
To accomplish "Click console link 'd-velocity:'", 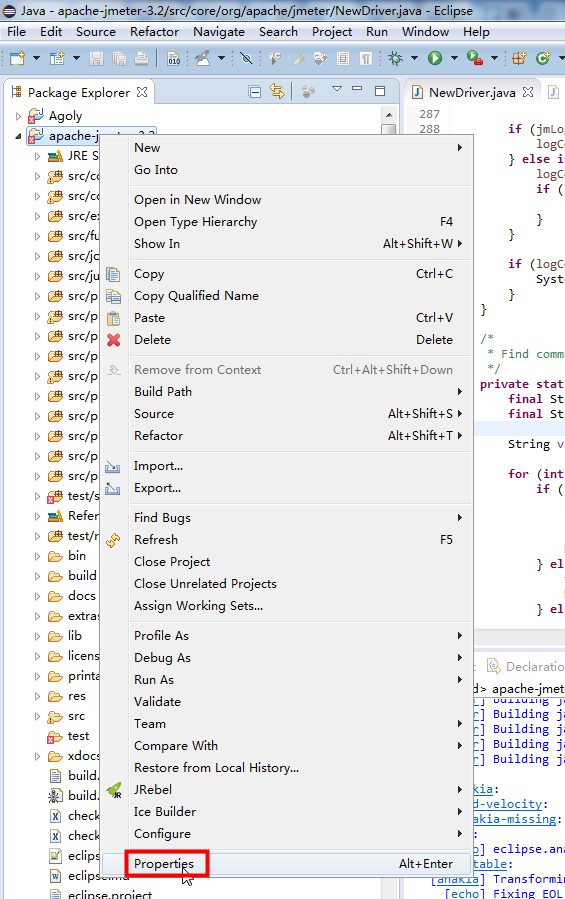I will (507, 804).
